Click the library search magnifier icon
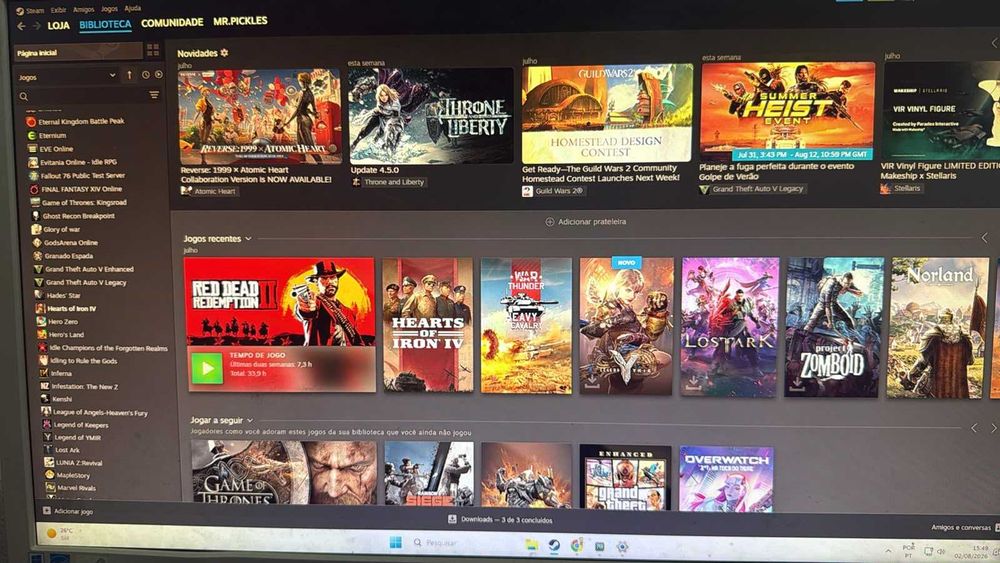1000x563 pixels. pyautogui.click(x=24, y=96)
